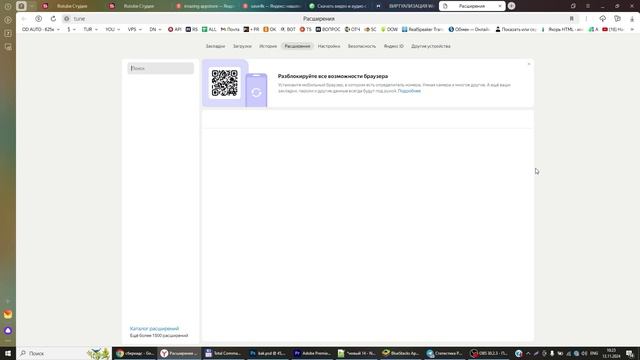This screenshot has width=640, height=360.
Task: Open the purple Alice assistant icon in the sidebar
Action: pos(8,330)
